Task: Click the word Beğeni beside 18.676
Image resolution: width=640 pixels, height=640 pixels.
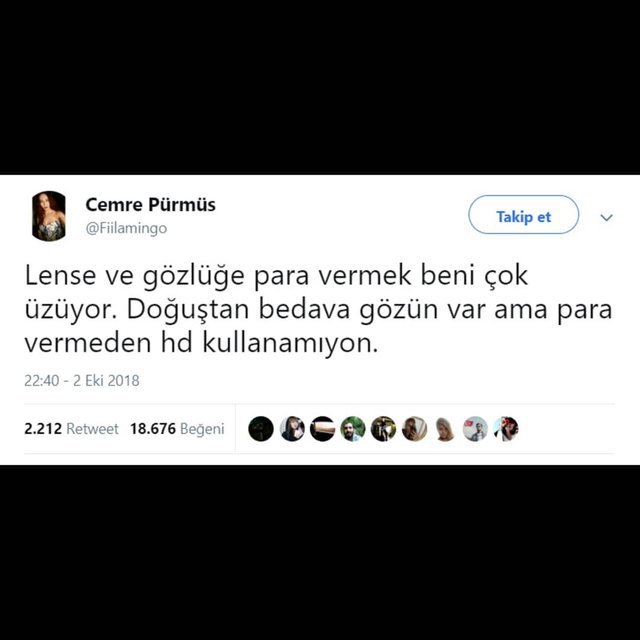Action: point(202,429)
